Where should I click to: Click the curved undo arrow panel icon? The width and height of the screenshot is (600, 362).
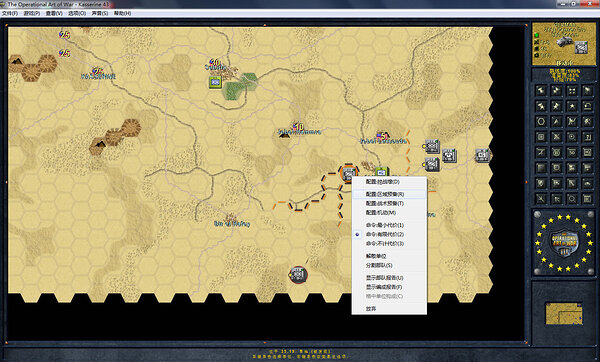[587, 106]
